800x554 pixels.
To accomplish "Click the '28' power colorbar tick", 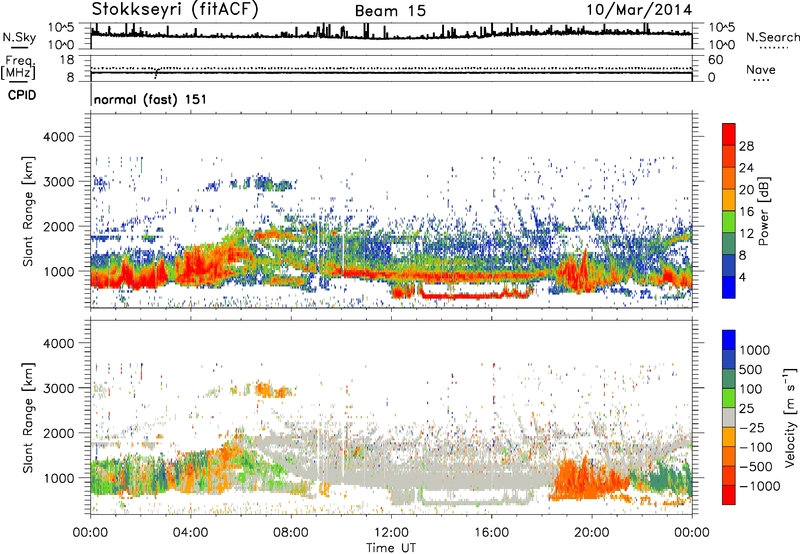I will click(x=746, y=146).
